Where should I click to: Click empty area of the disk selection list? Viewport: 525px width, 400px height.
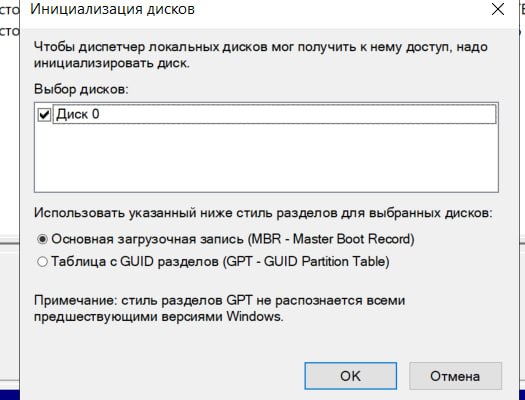(266, 157)
